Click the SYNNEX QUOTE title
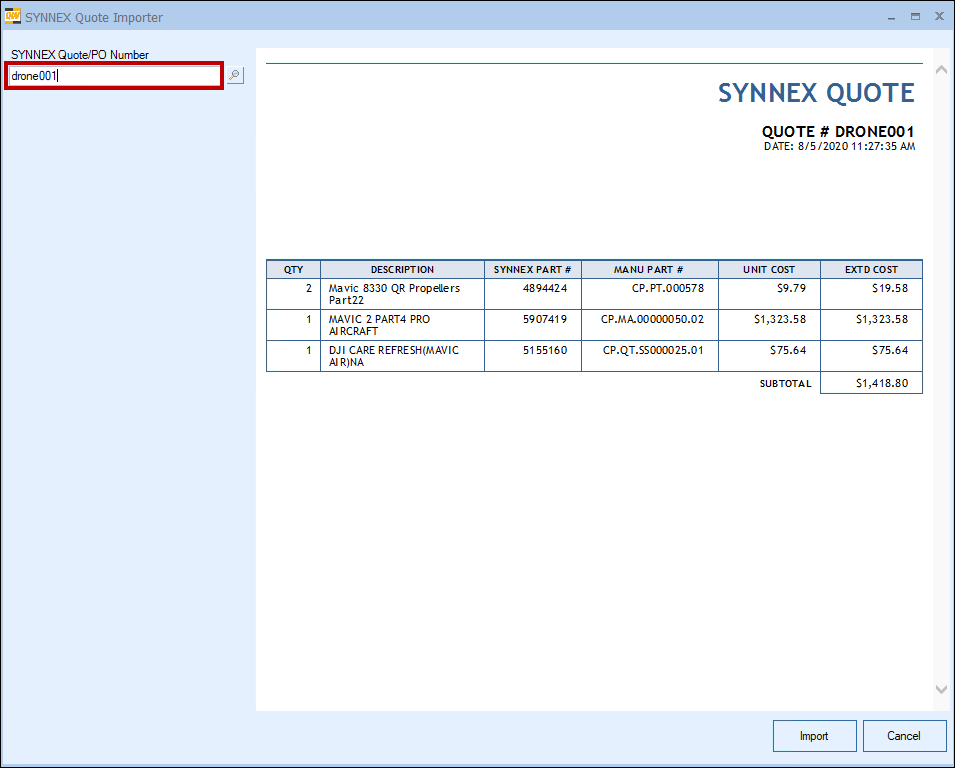This screenshot has width=955, height=768. pyautogui.click(x=816, y=93)
